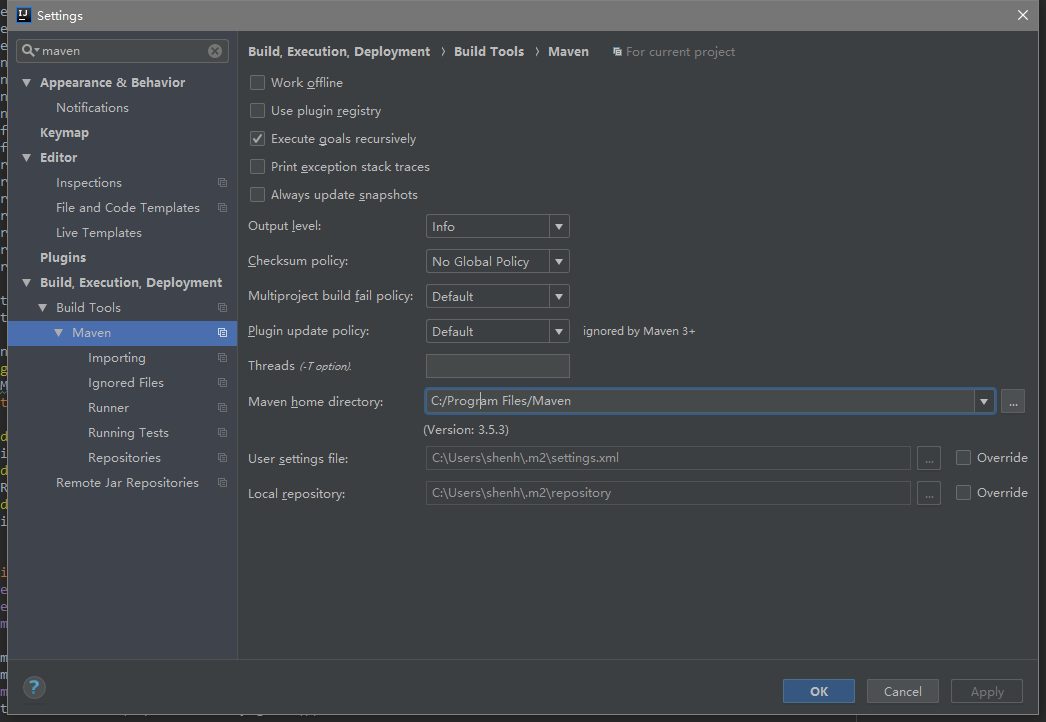Select Importing under Maven

point(116,358)
